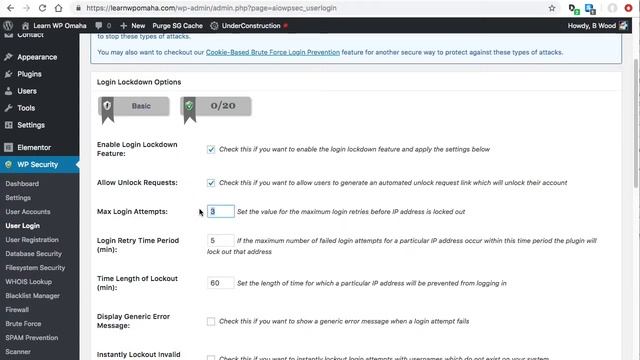Open SPAM Prevention submenu
Screen dimensions: 640x360
[31, 338]
